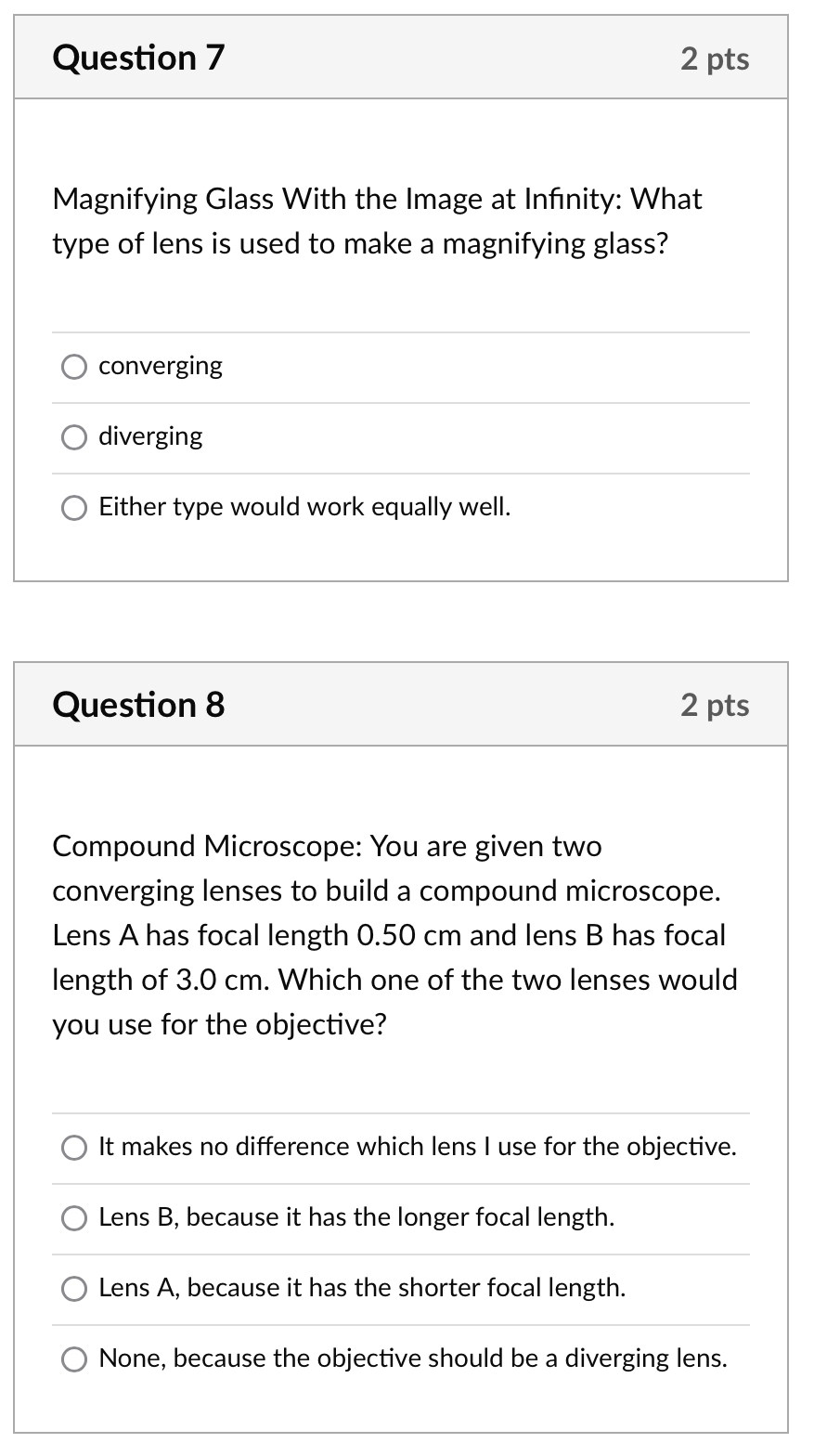Select It makes no difference which lens option
814x1456 pixels.
click(x=74, y=1147)
